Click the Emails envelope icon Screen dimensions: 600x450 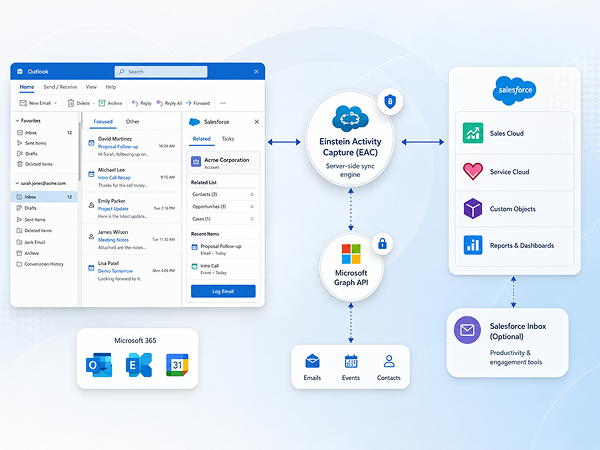tap(312, 361)
